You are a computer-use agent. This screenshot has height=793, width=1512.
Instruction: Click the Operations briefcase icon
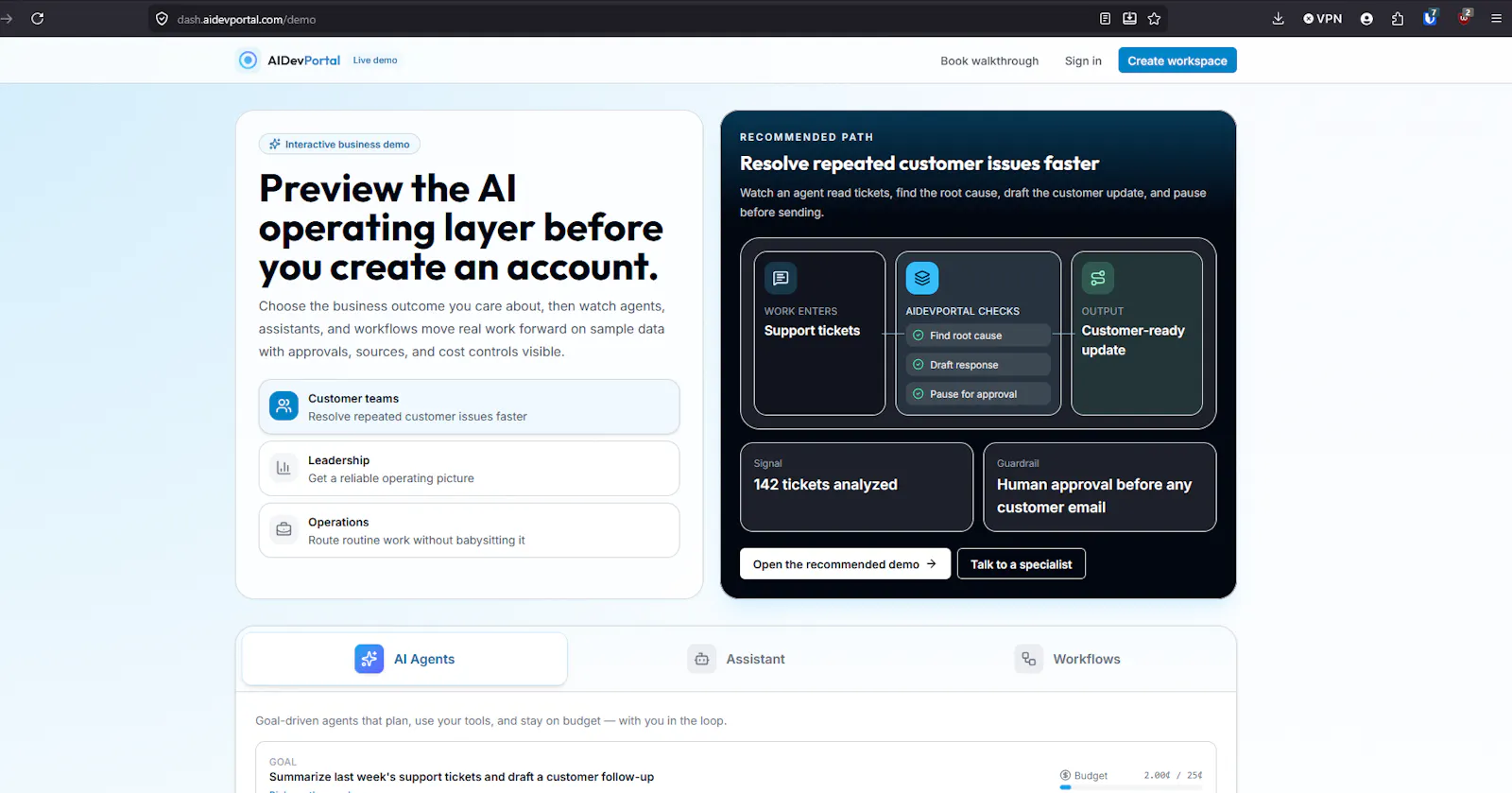[283, 529]
